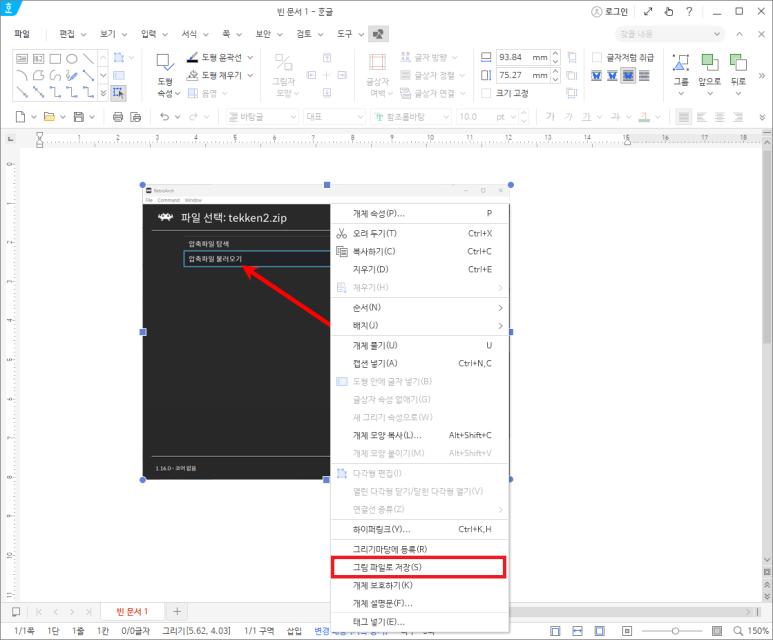773x640 pixels.
Task: Click the vertical scrollbar thumb
Action: click(x=767, y=247)
